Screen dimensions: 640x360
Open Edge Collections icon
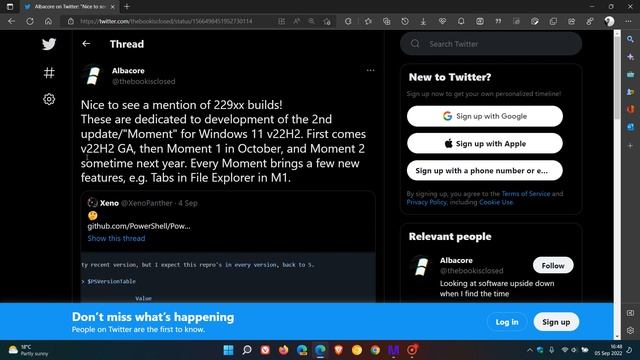(x=387, y=21)
